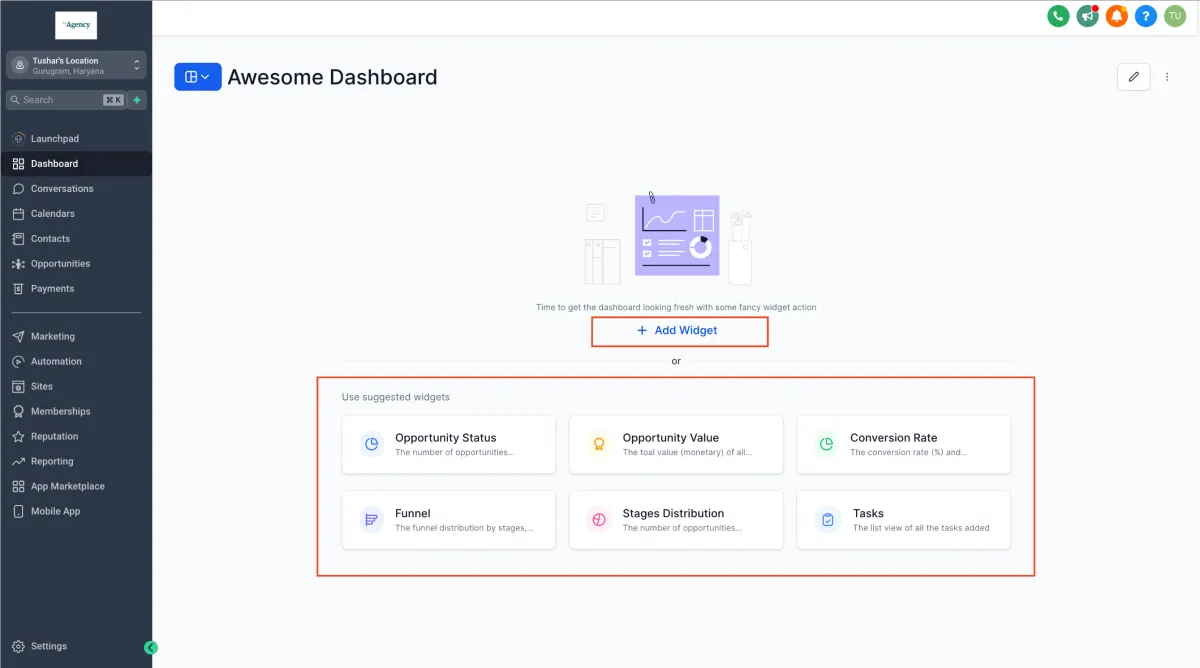Open Opportunities from the sidebar
Viewport: 1200px width, 668px height.
coord(60,264)
